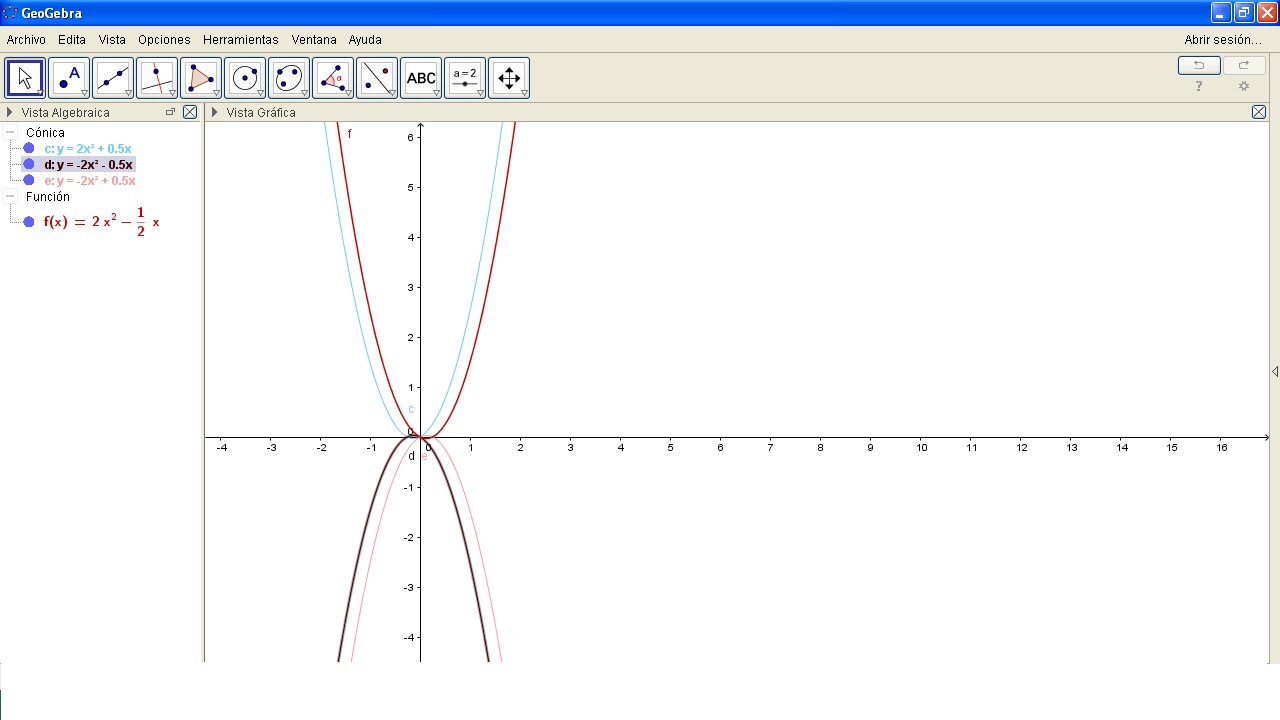1280x720 pixels.
Task: Expand Vista Gráfica style bar triangle
Action: [x=215, y=112]
